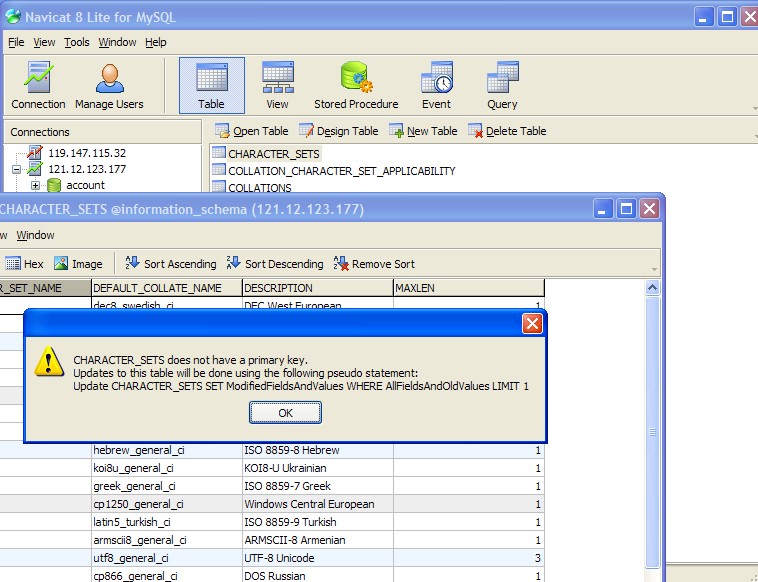Click New Table action
The image size is (758, 582).
click(x=423, y=131)
